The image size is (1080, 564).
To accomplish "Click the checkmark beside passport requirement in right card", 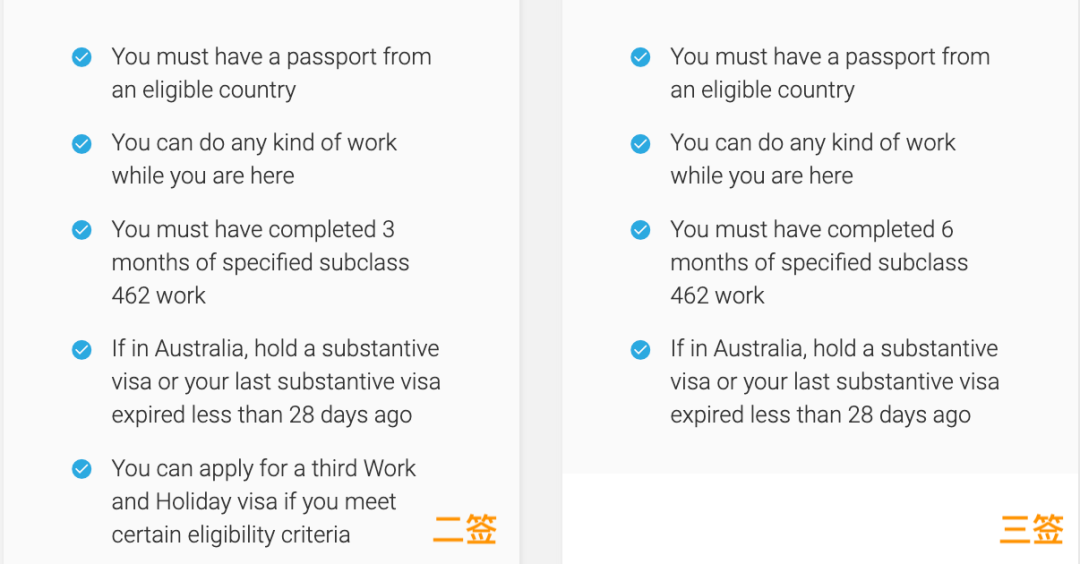I will [640, 58].
